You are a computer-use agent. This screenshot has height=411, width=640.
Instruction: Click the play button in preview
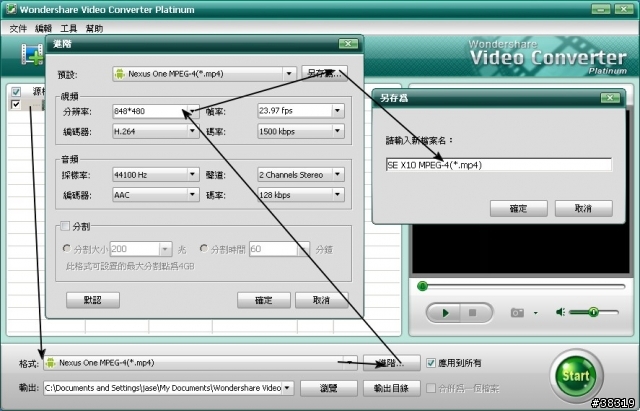click(444, 313)
